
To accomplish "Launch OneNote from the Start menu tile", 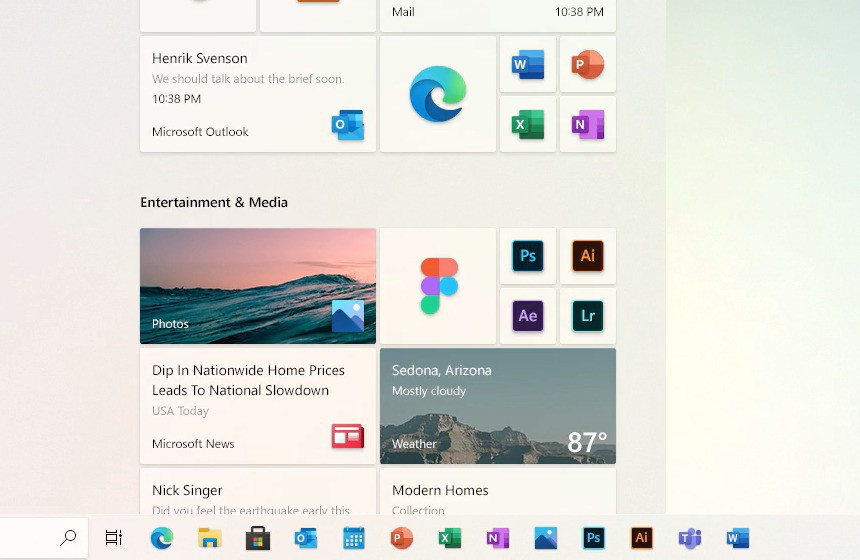I will click(x=588, y=125).
